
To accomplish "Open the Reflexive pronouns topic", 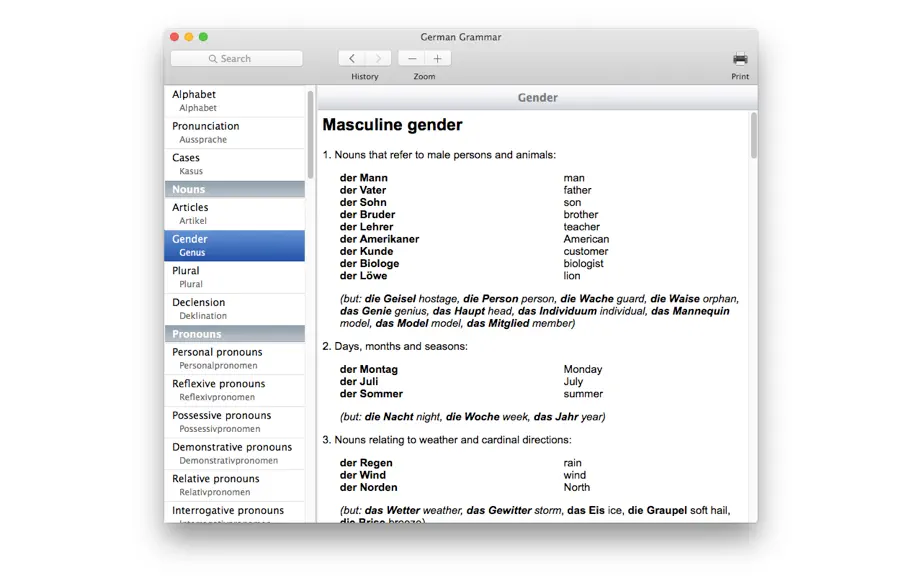I will (x=235, y=390).
